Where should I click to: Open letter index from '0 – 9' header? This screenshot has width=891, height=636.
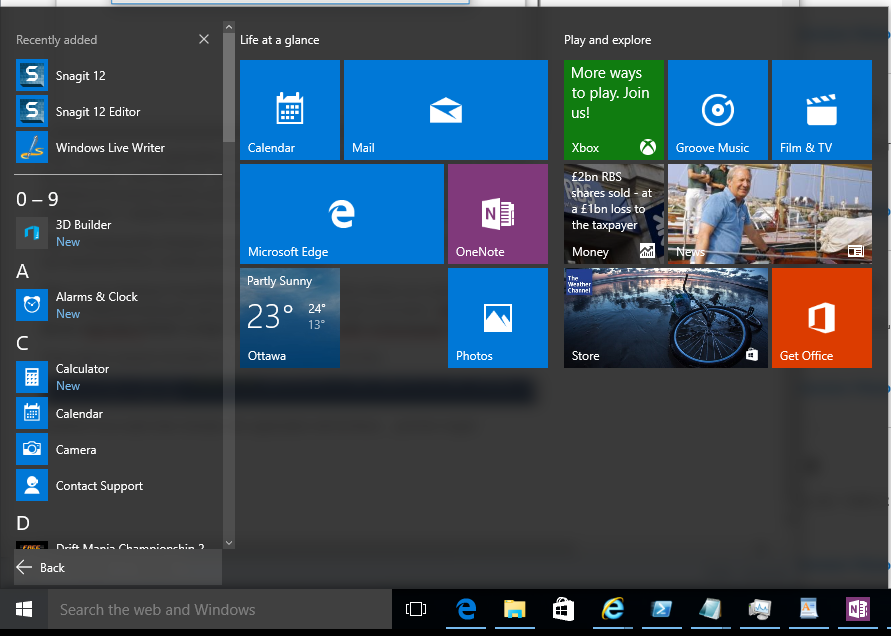pos(37,199)
